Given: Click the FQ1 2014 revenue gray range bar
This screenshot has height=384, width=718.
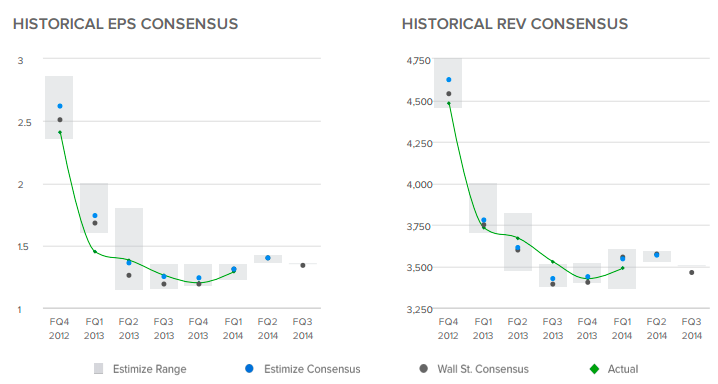Looking at the screenshot, I should (x=622, y=269).
